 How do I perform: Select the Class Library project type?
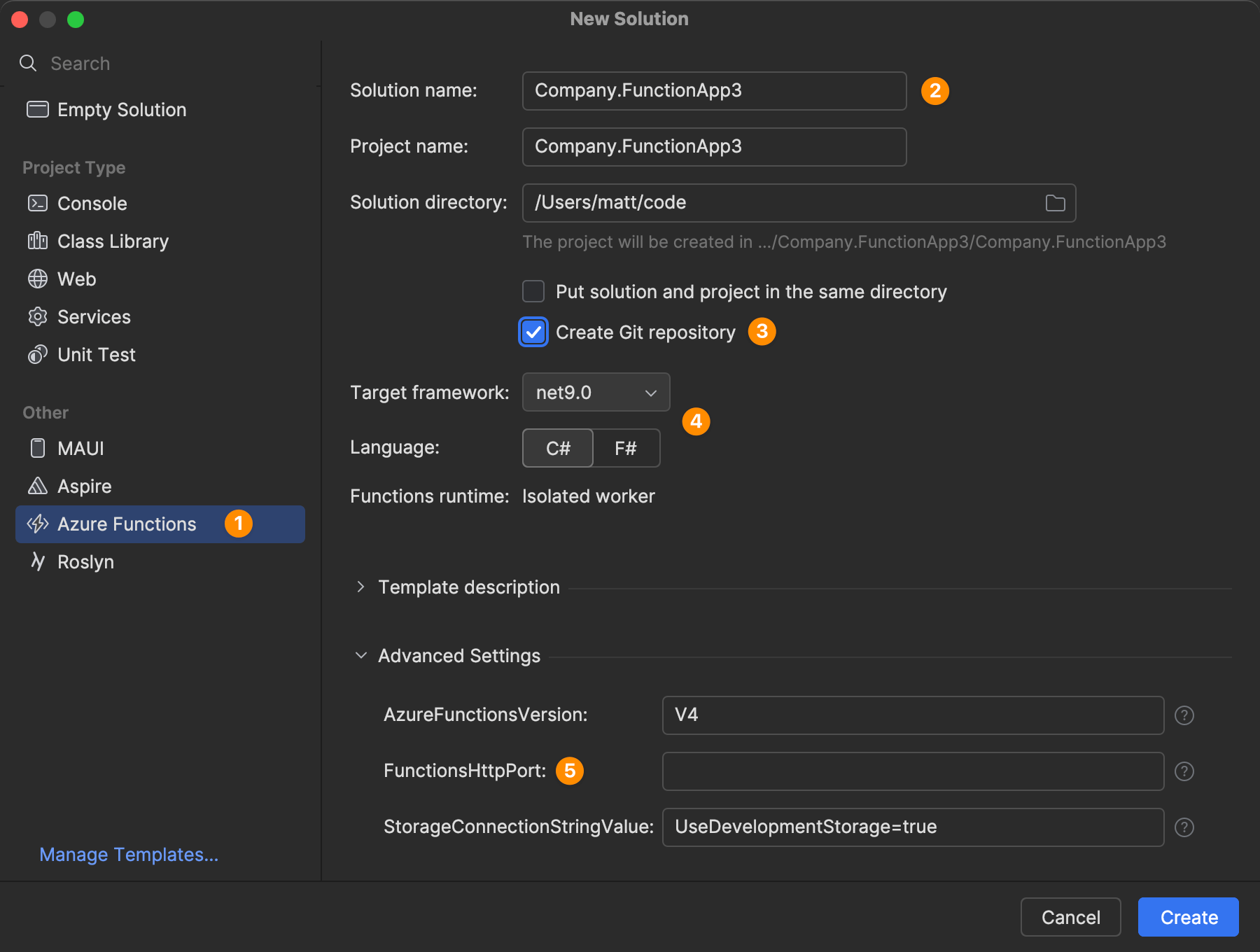pos(112,241)
